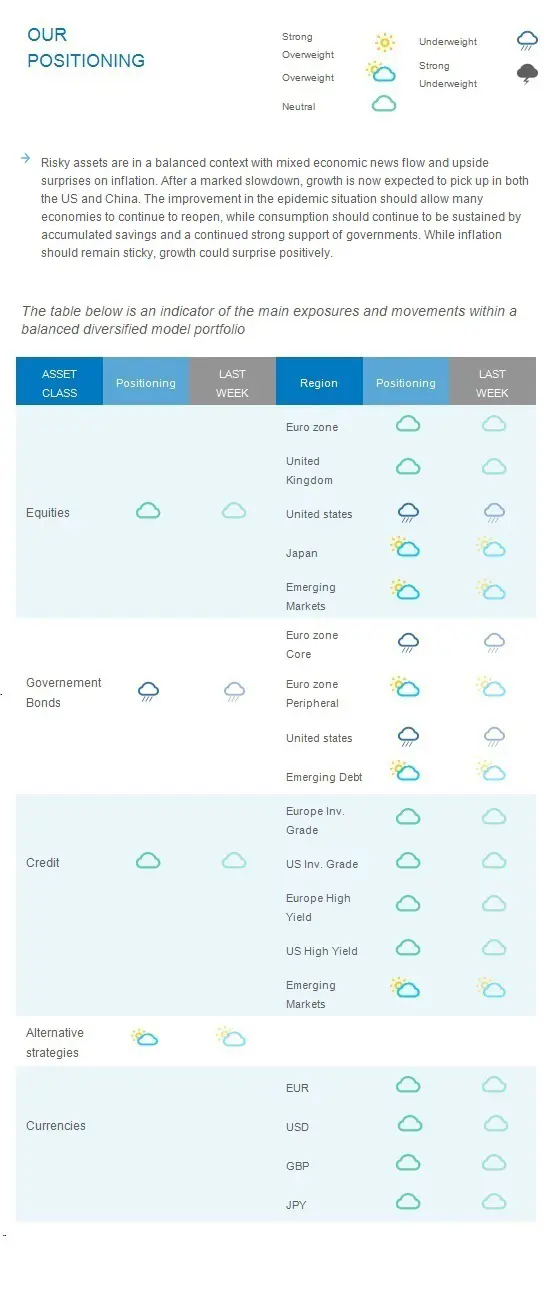Screen dimensions: 550x1300
Task: Click the Credit asset class label
Action: 43,863
